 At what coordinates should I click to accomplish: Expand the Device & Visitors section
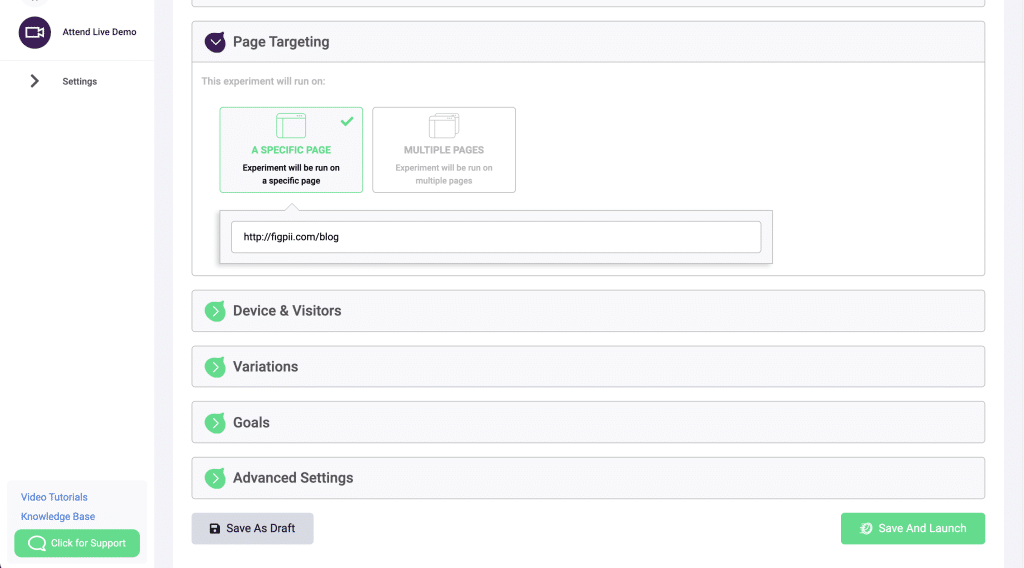tap(287, 311)
